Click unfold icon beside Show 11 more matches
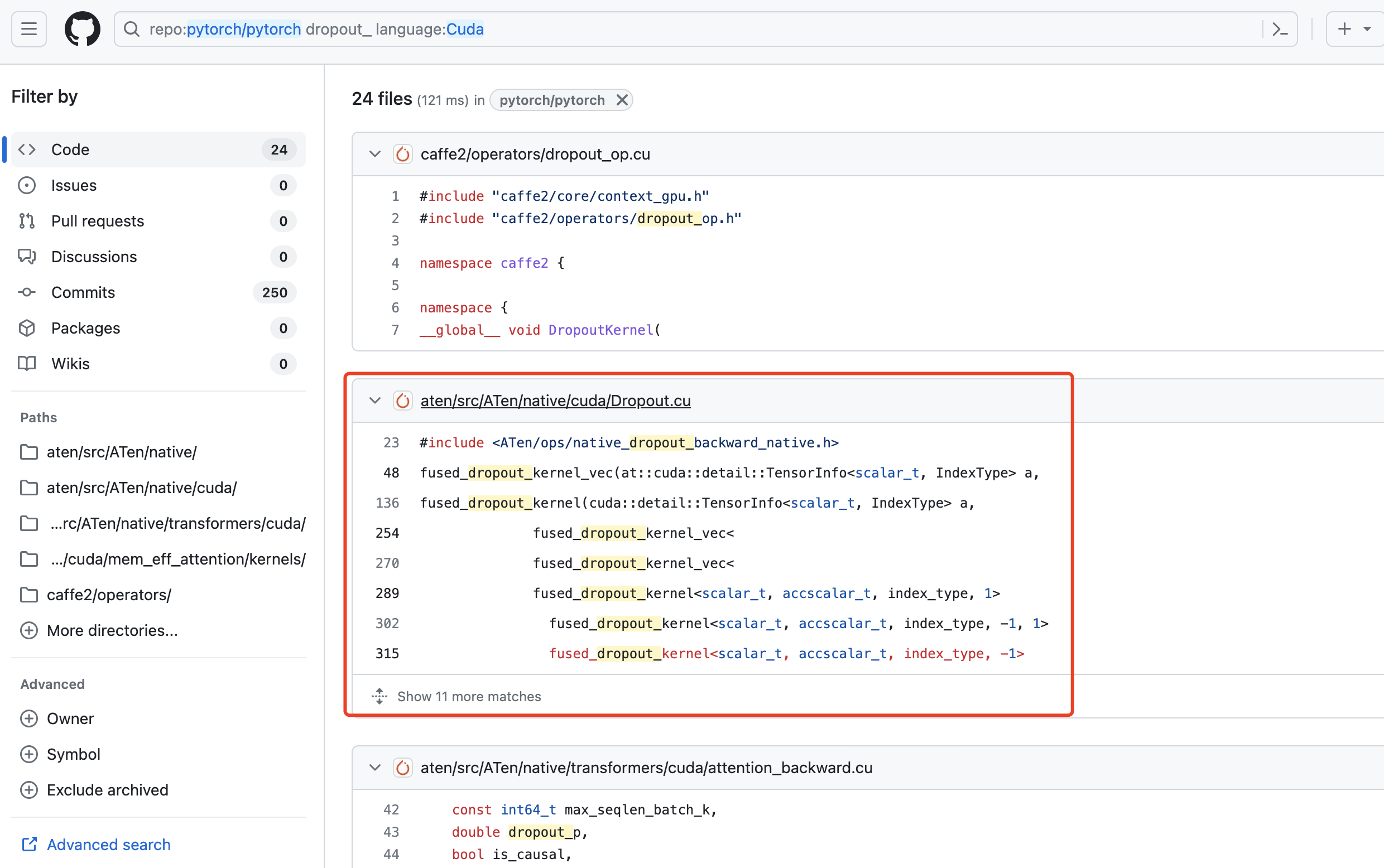This screenshot has height=868, width=1384. [x=379, y=696]
